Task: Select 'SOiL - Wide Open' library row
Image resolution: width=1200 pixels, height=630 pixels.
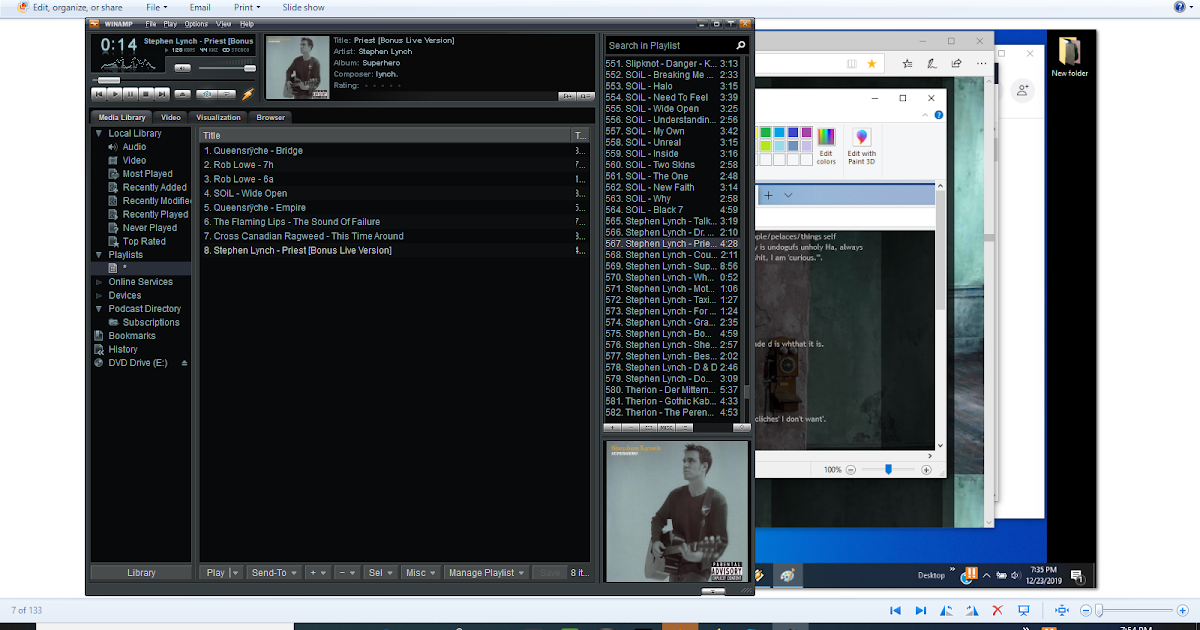Action: coord(394,194)
